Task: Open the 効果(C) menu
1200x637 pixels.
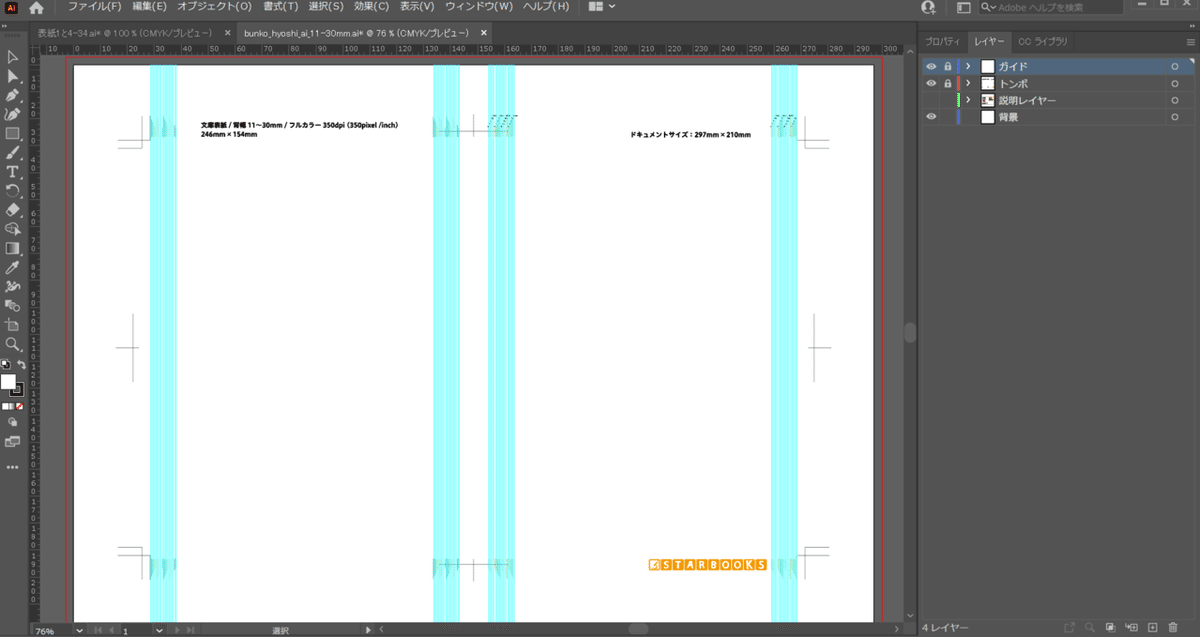Action: (372, 7)
